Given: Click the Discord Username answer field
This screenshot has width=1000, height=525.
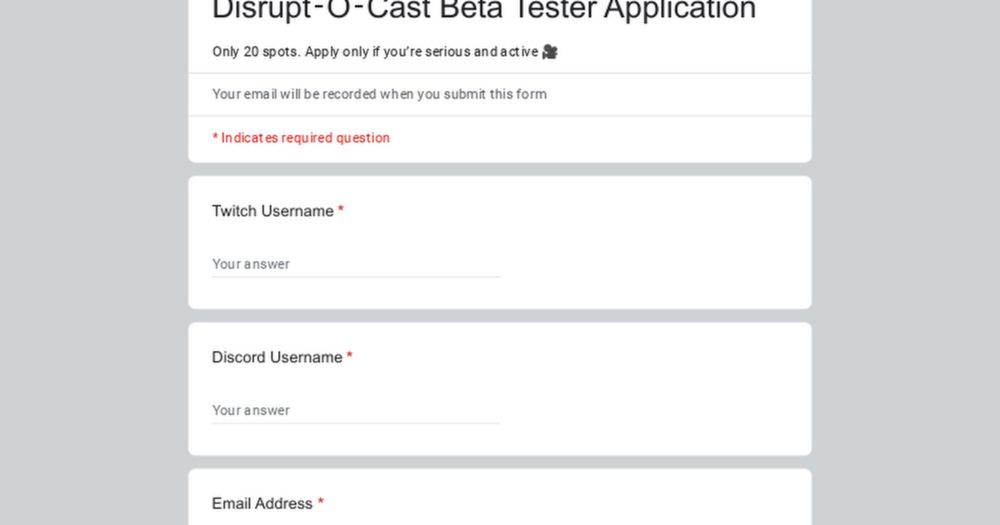Looking at the screenshot, I should (356, 410).
